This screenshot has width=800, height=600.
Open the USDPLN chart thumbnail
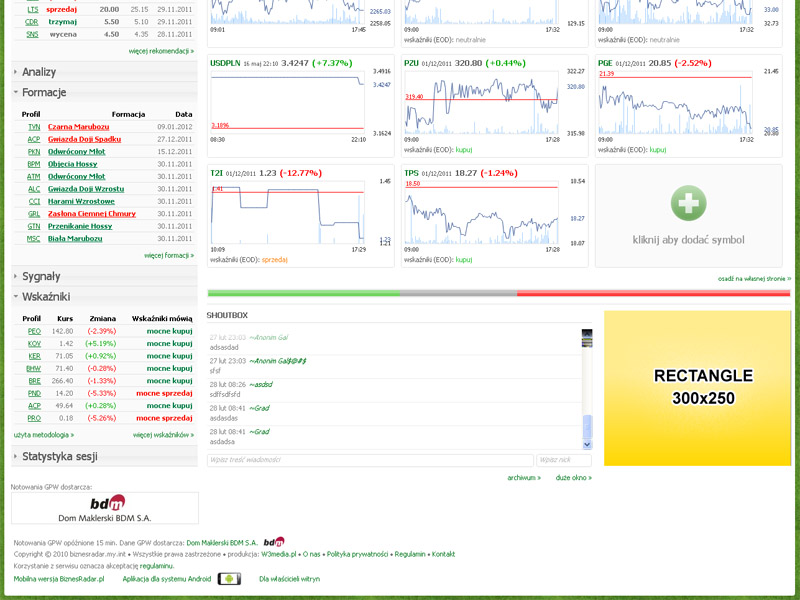point(287,105)
